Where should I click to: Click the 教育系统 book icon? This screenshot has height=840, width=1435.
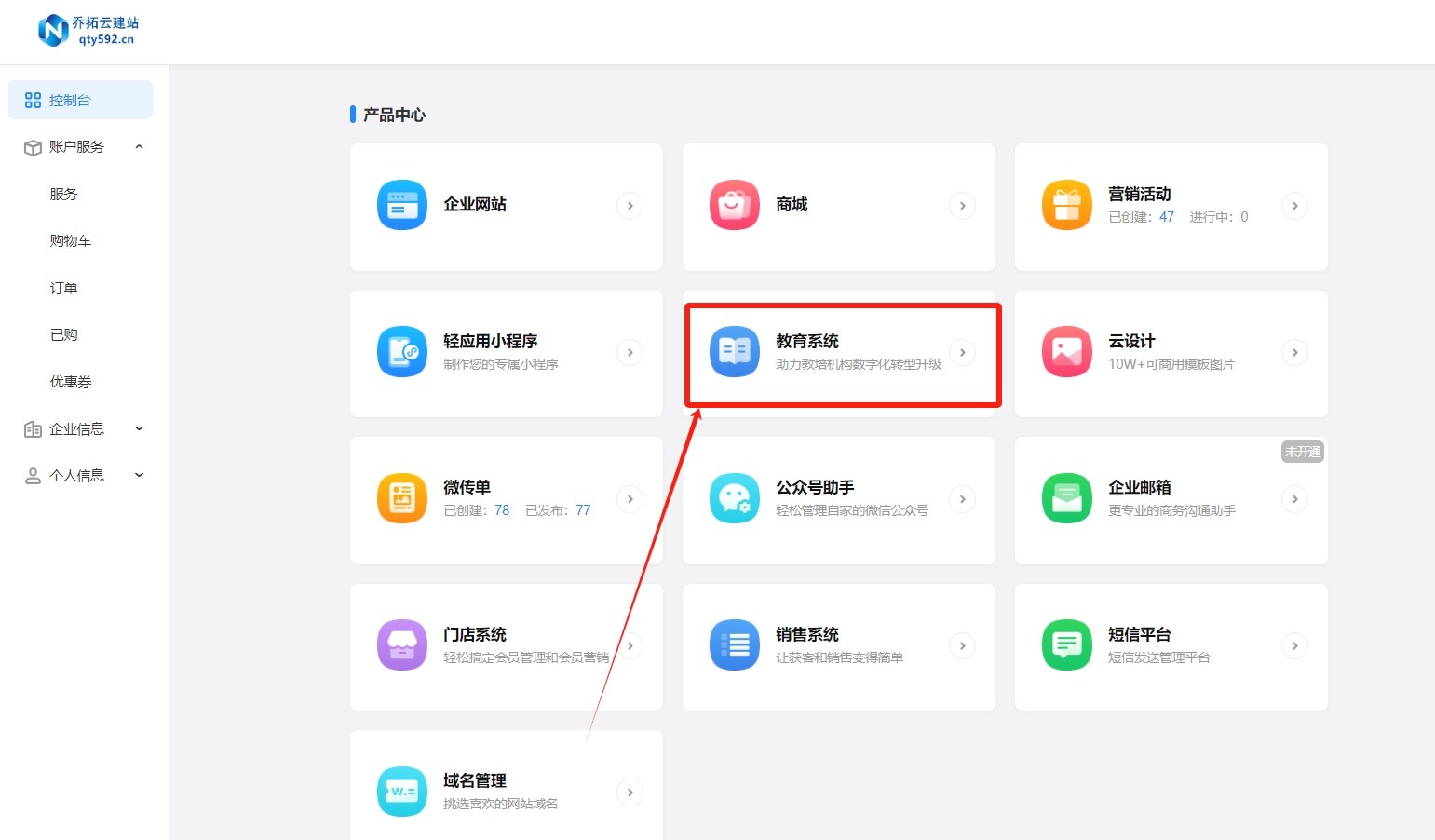pos(734,352)
